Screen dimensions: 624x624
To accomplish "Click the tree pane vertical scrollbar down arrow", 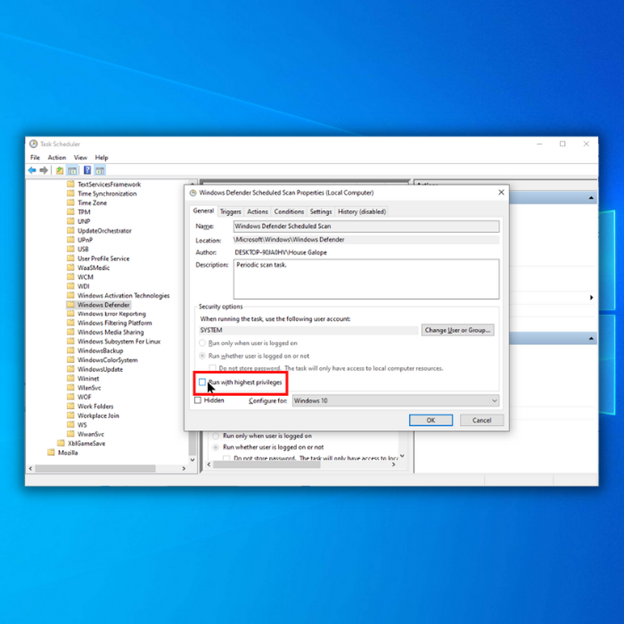I will (x=193, y=460).
